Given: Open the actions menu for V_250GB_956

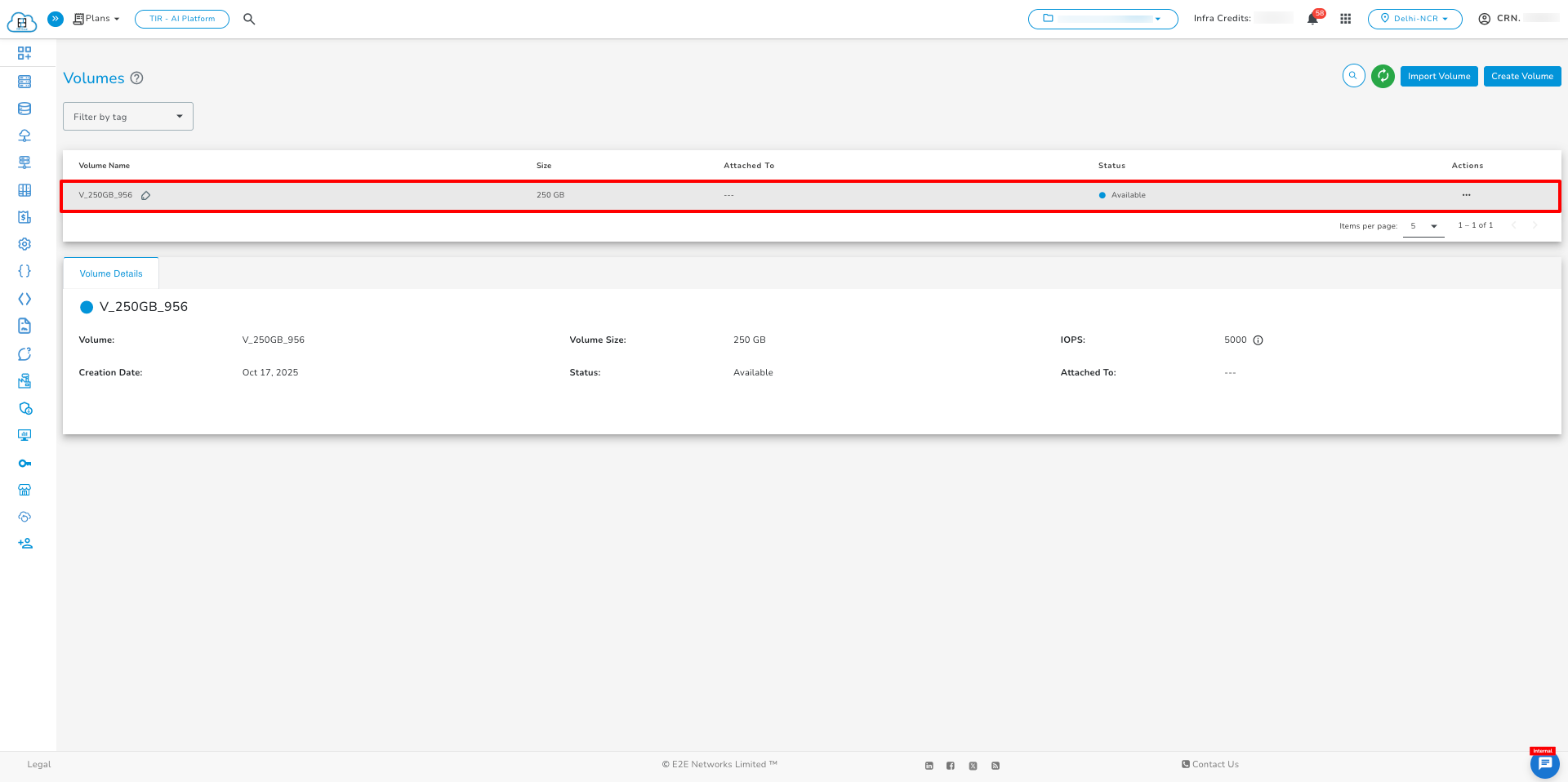Looking at the screenshot, I should point(1466,195).
